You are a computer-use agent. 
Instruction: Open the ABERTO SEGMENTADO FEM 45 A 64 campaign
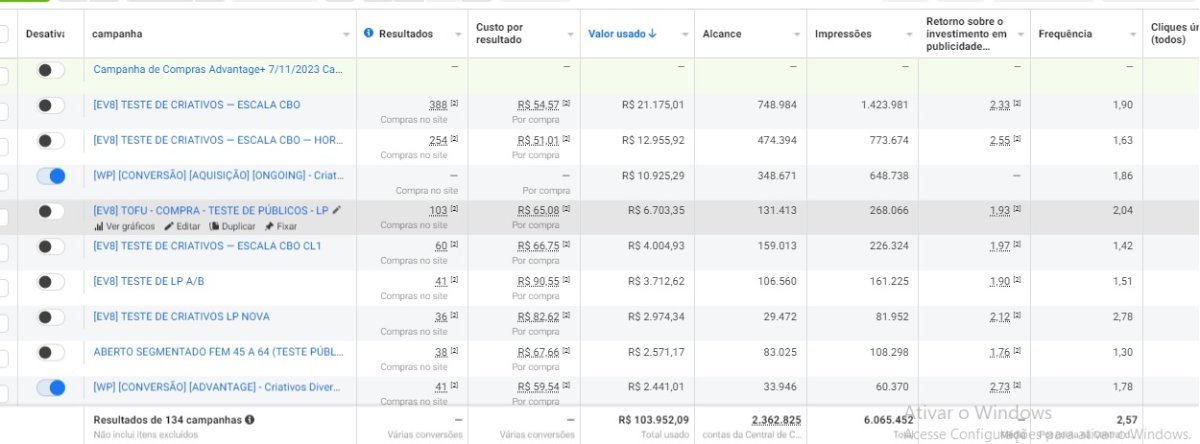(218, 352)
